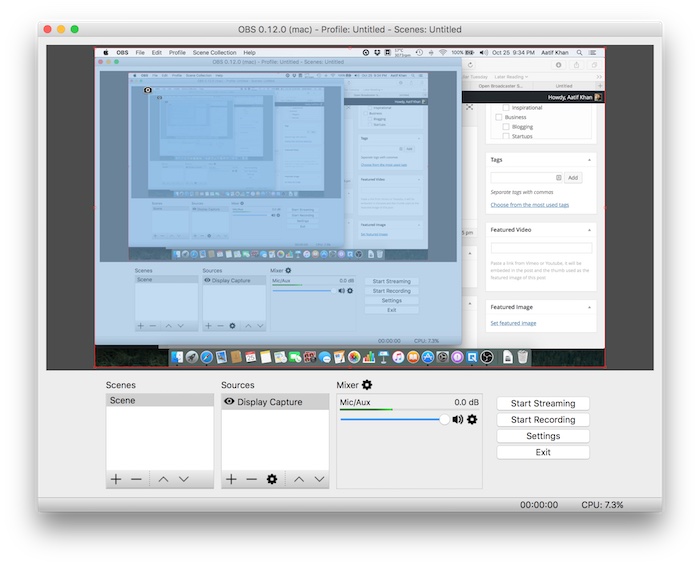700x566 pixels.
Task: Click the App Store icon in the large captured dock
Action: (428, 357)
